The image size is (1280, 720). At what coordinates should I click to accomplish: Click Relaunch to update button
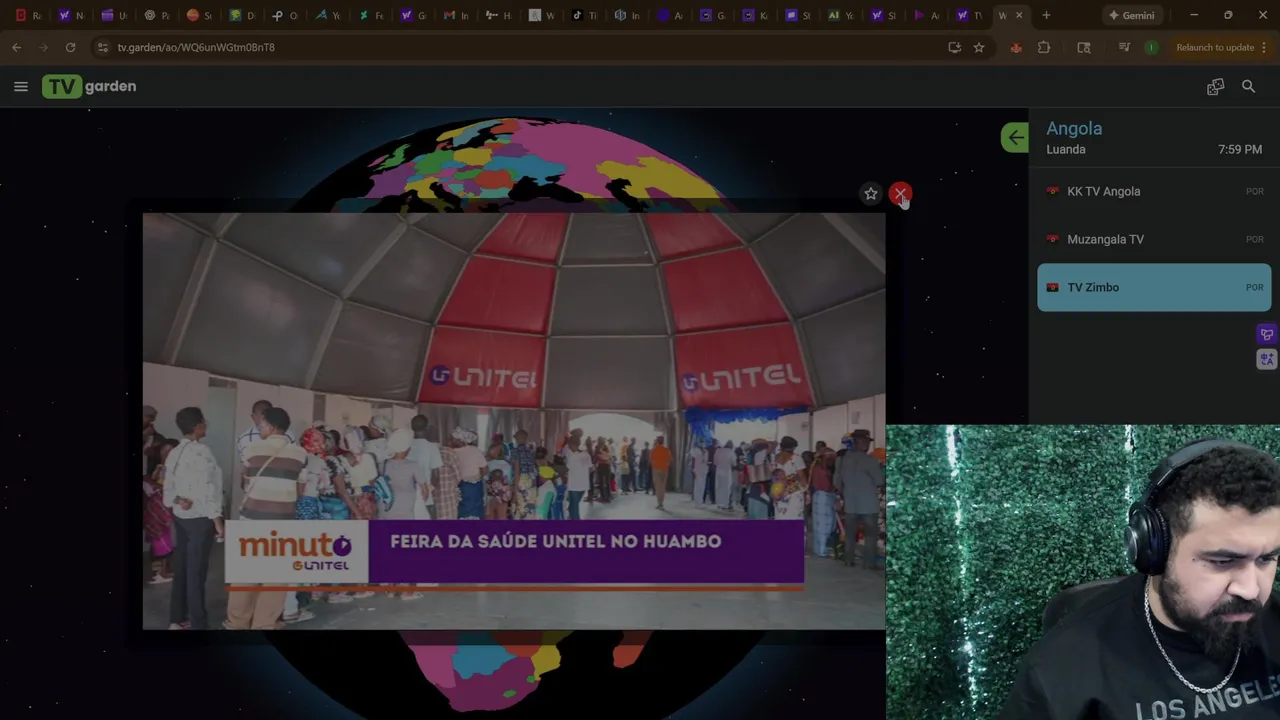(1215, 47)
